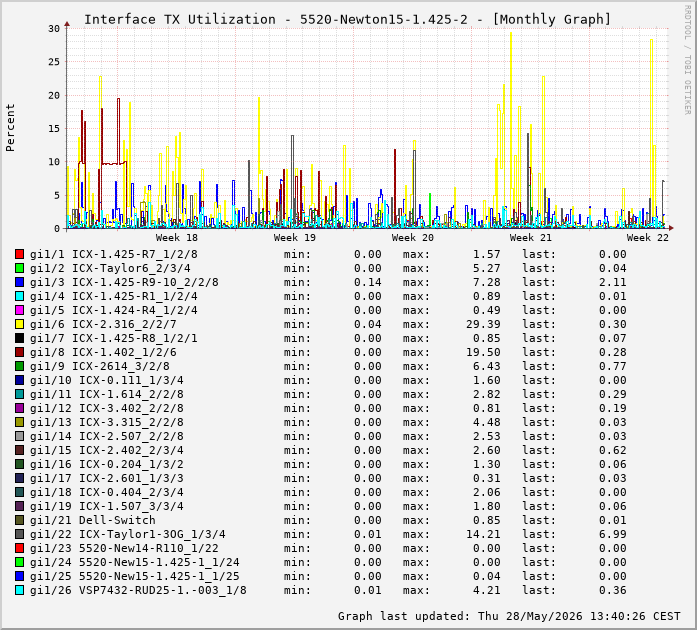697x630 pixels.
Task: Click the purple swatch for gi1/12 ICX-3.402_2/2/8
Action: click(x=19, y=408)
